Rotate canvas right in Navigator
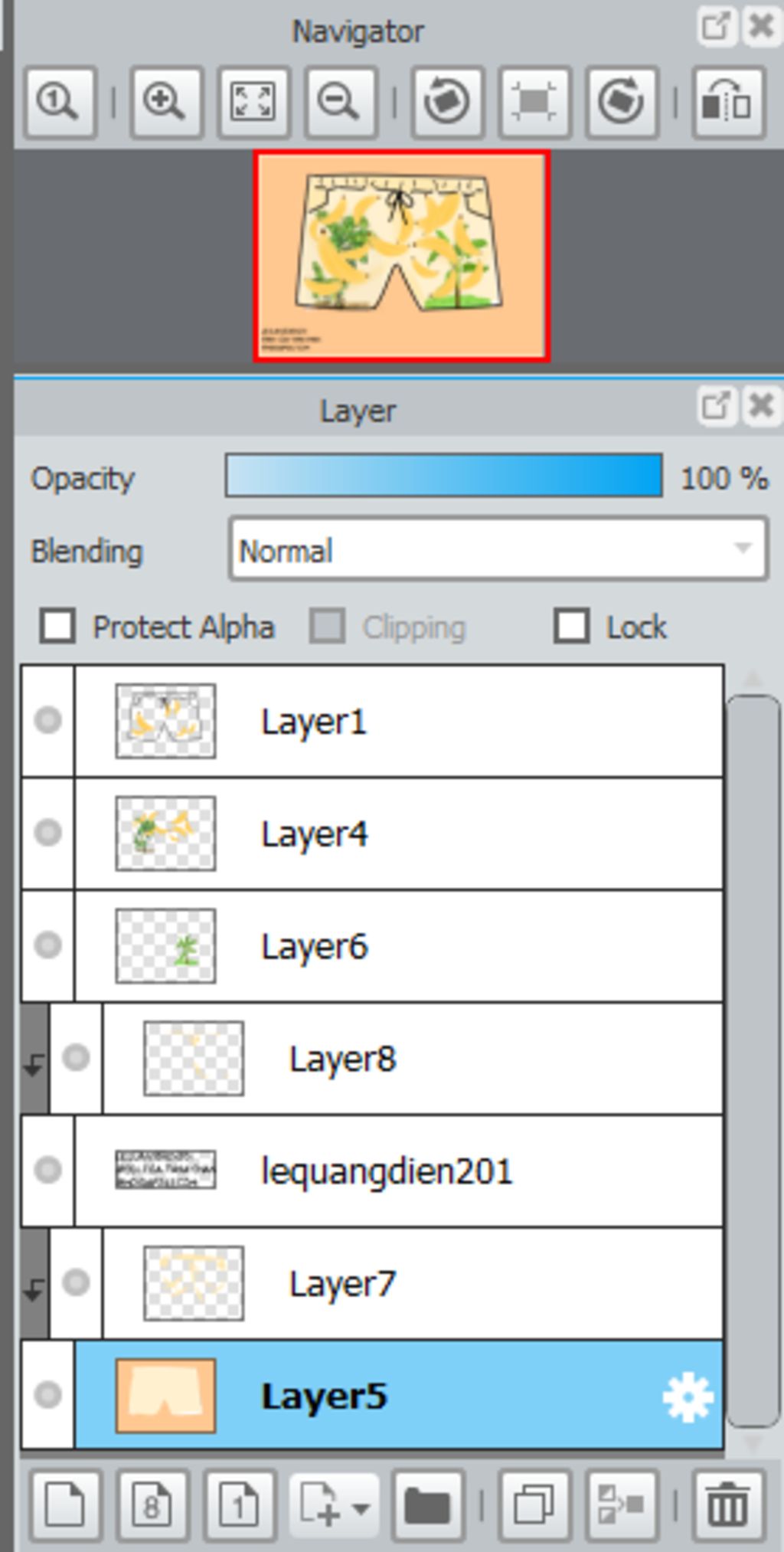The height and width of the screenshot is (1552, 784). pyautogui.click(x=622, y=102)
